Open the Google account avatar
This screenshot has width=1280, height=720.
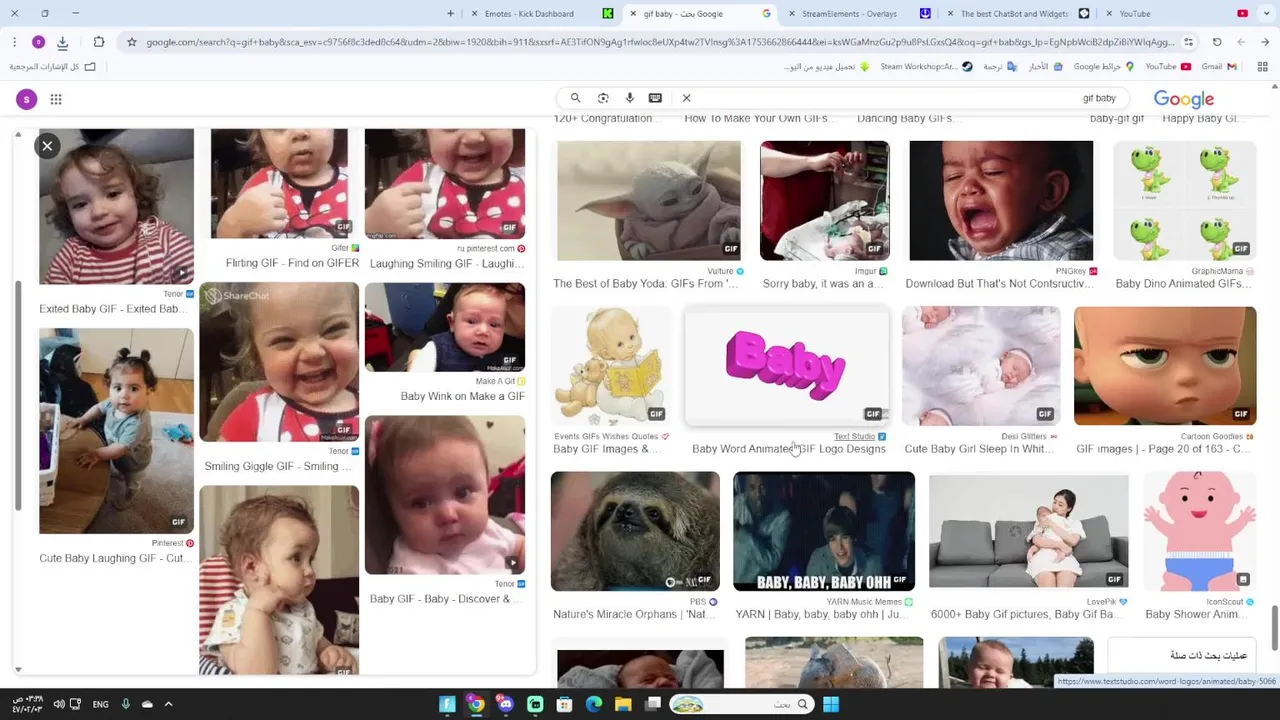pos(27,99)
